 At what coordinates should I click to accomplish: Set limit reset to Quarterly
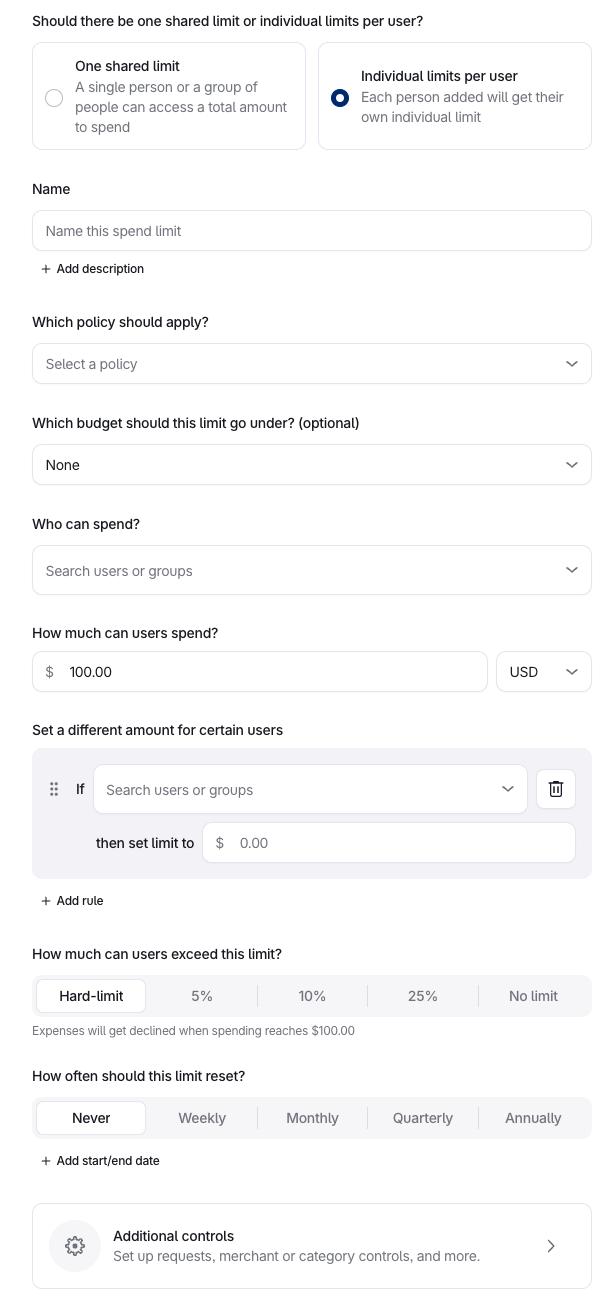coord(422,1118)
